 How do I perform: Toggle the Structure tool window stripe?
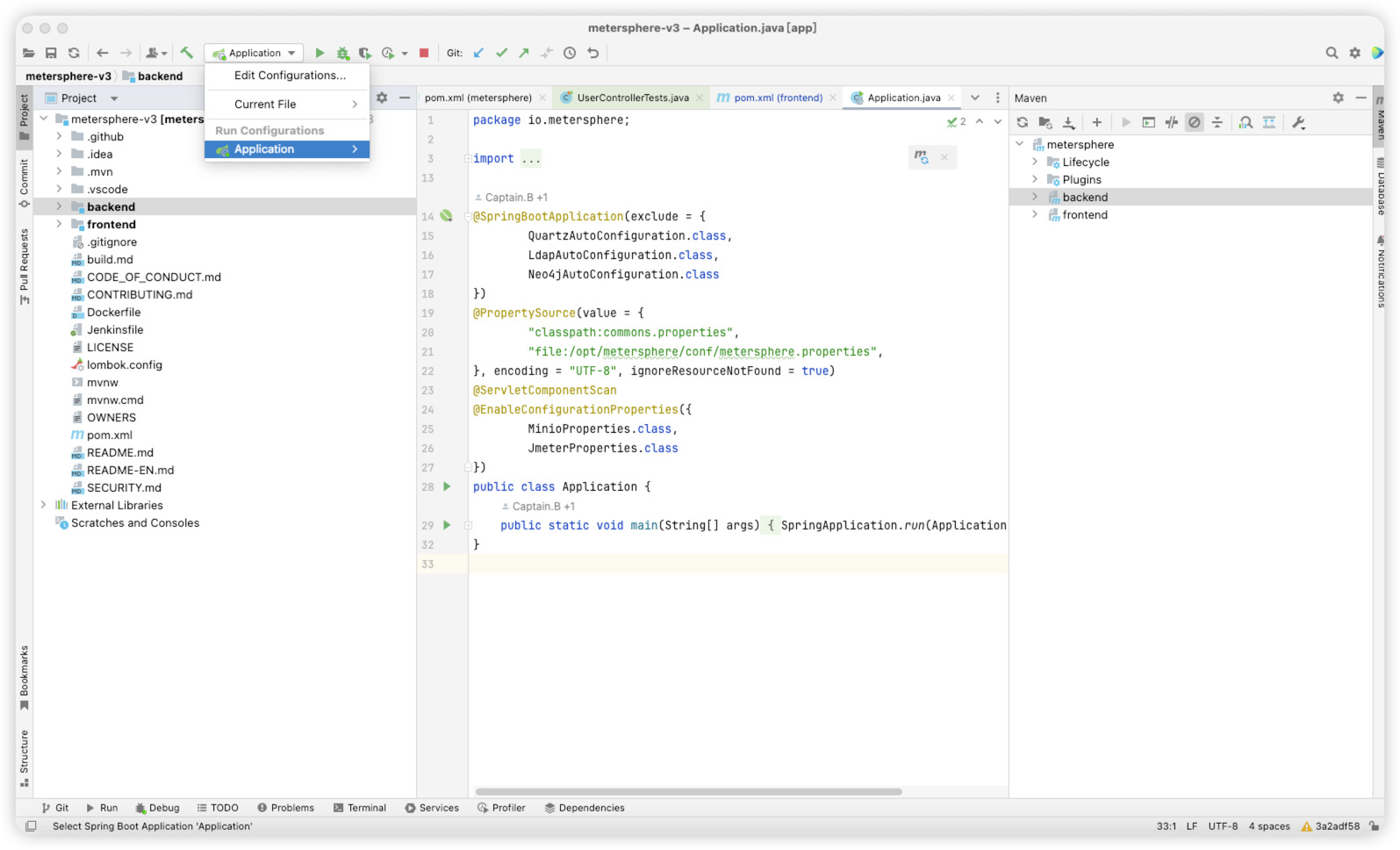pyautogui.click(x=24, y=758)
